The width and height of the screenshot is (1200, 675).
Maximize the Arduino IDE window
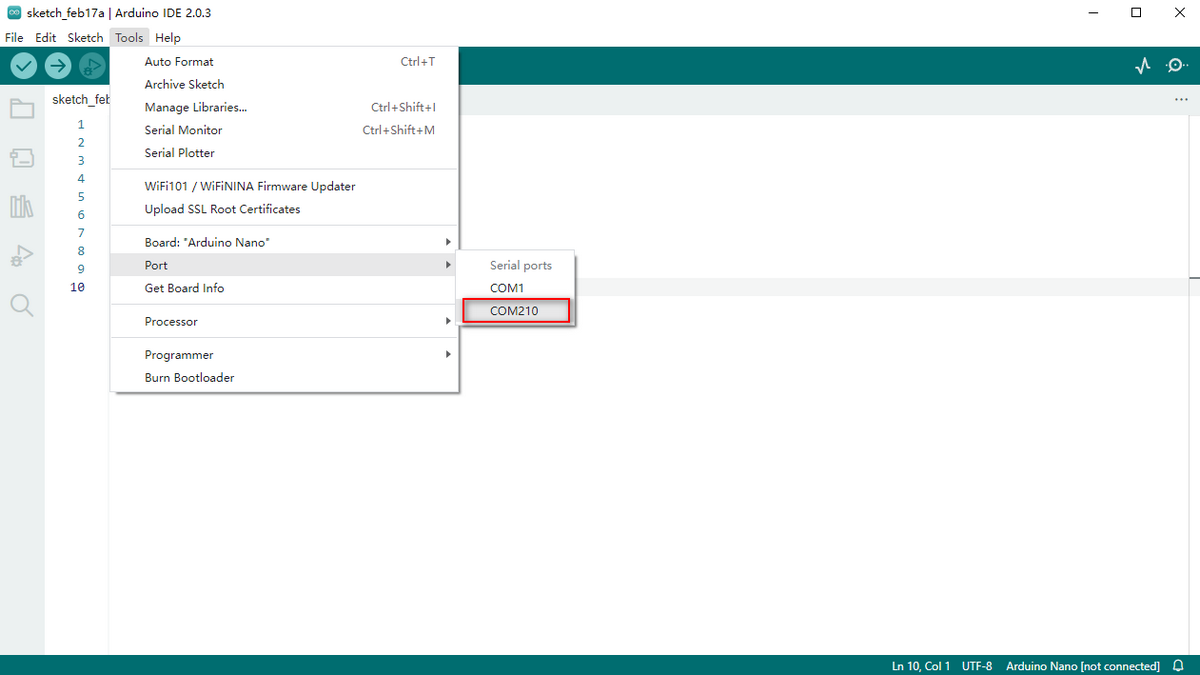[x=1136, y=13]
